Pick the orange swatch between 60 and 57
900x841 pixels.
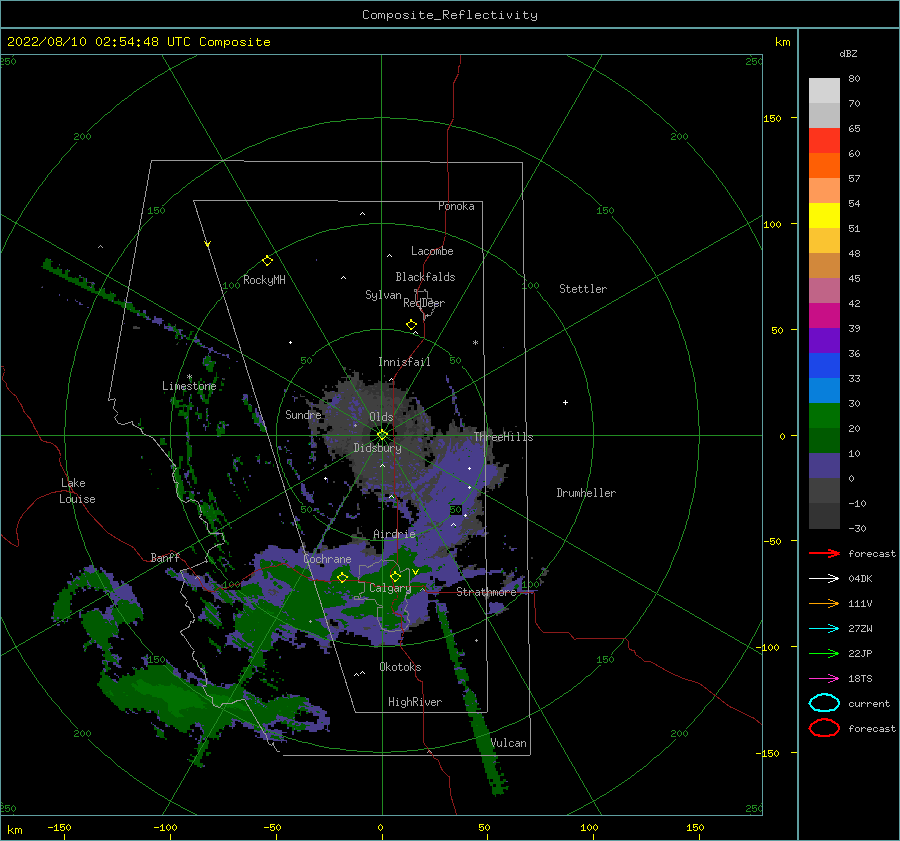(824, 166)
